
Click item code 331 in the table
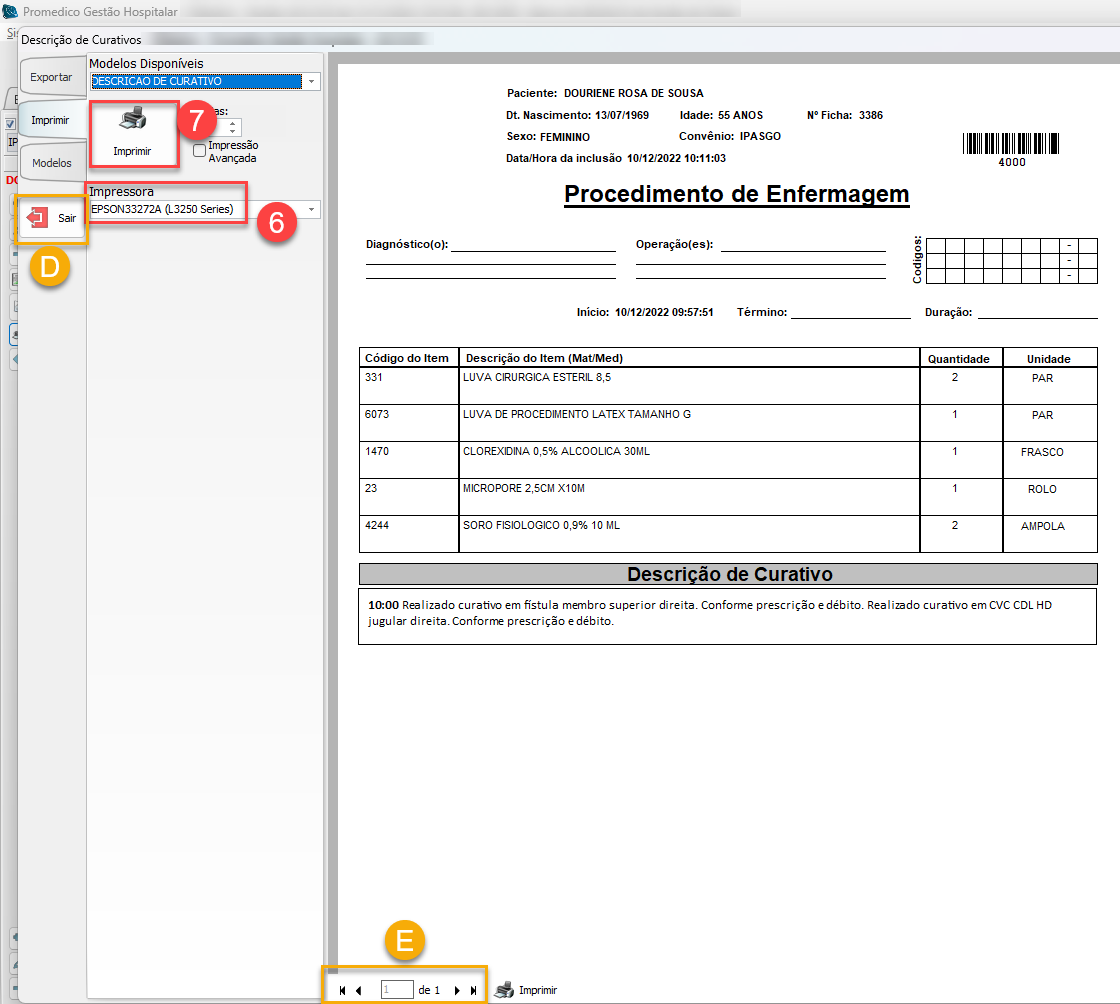click(x=374, y=377)
